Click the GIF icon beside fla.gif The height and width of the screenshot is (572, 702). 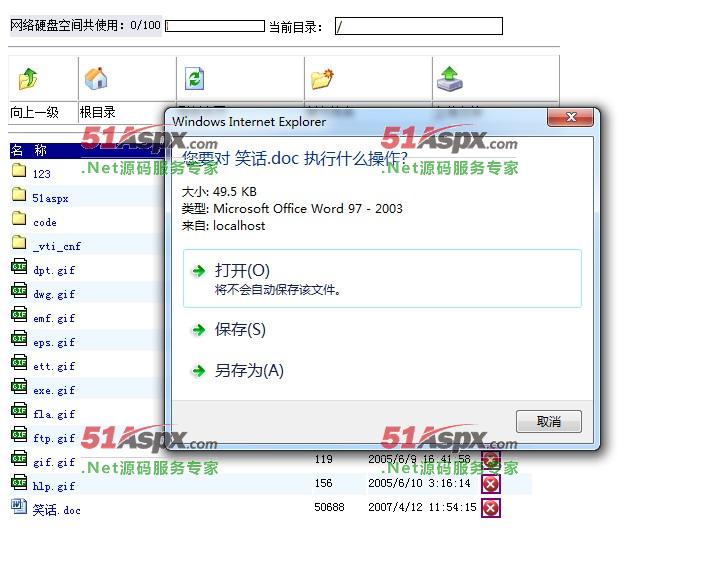[19, 410]
